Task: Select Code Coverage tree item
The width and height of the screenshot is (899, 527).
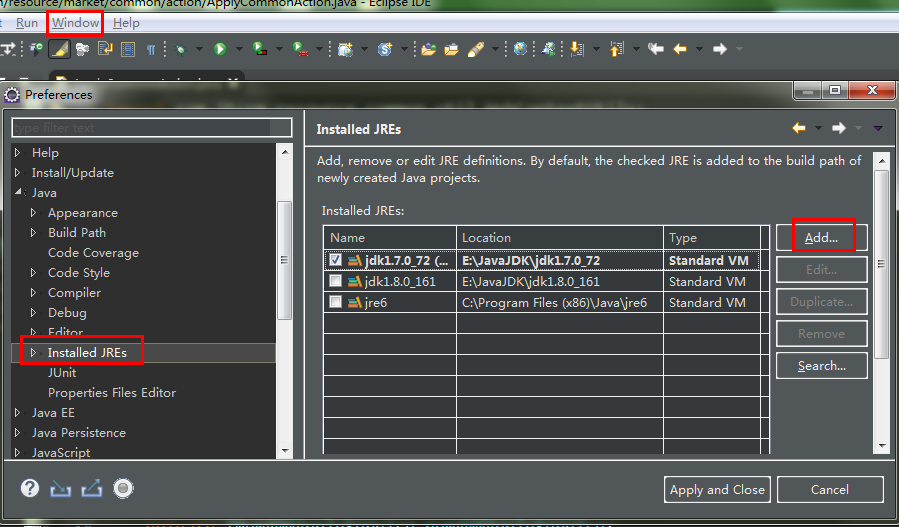Action: click(93, 253)
